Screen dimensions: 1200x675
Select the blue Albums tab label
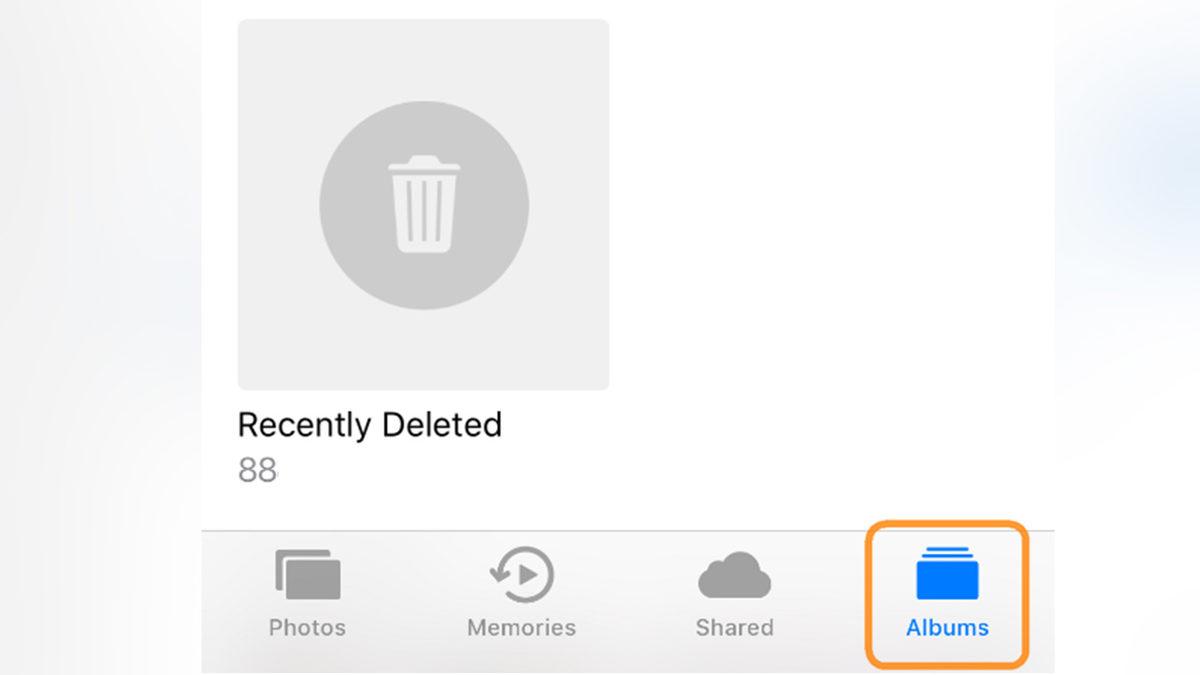coord(947,628)
